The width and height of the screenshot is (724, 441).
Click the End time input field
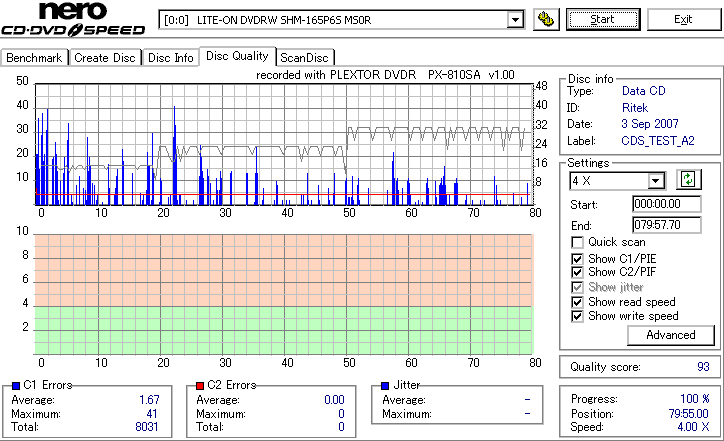pyautogui.click(x=667, y=225)
